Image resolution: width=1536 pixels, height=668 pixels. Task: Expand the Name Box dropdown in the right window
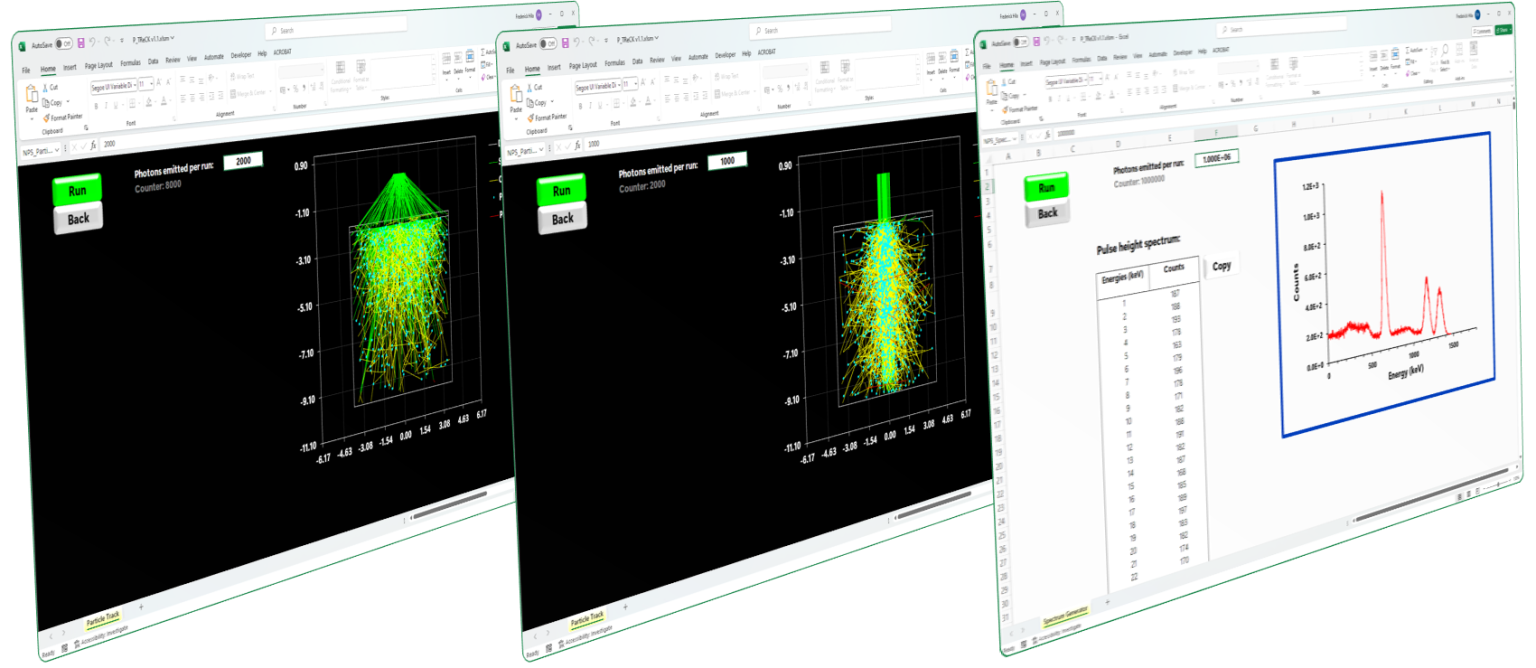click(1014, 139)
